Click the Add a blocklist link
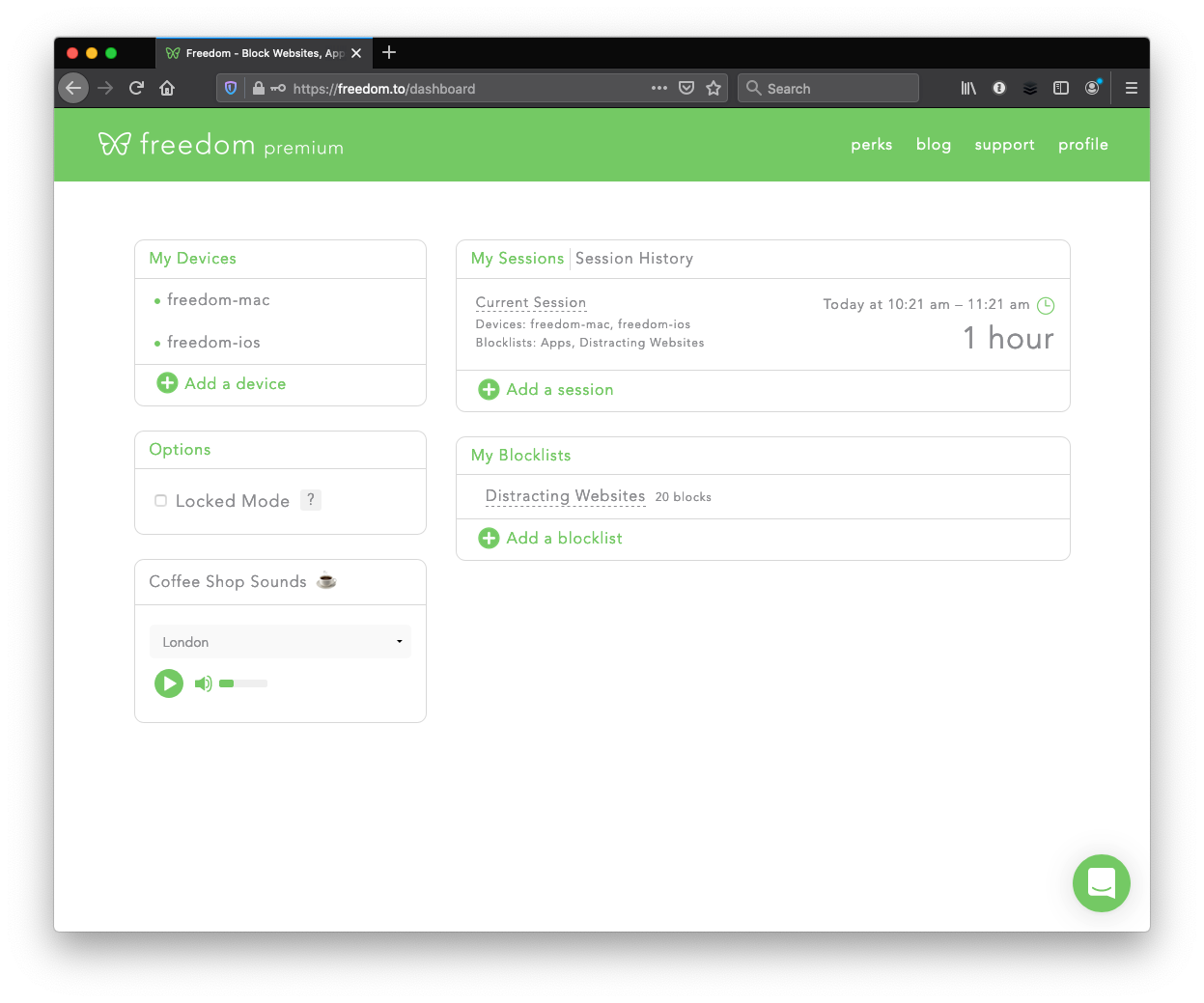The height and width of the screenshot is (1003, 1204). pos(565,538)
